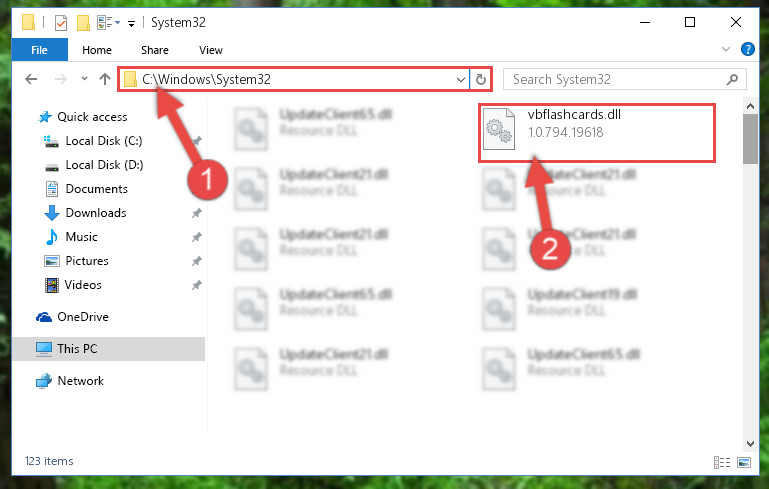This screenshot has height=489, width=769.
Task: Go up one folder level arrow
Action: click(x=104, y=79)
